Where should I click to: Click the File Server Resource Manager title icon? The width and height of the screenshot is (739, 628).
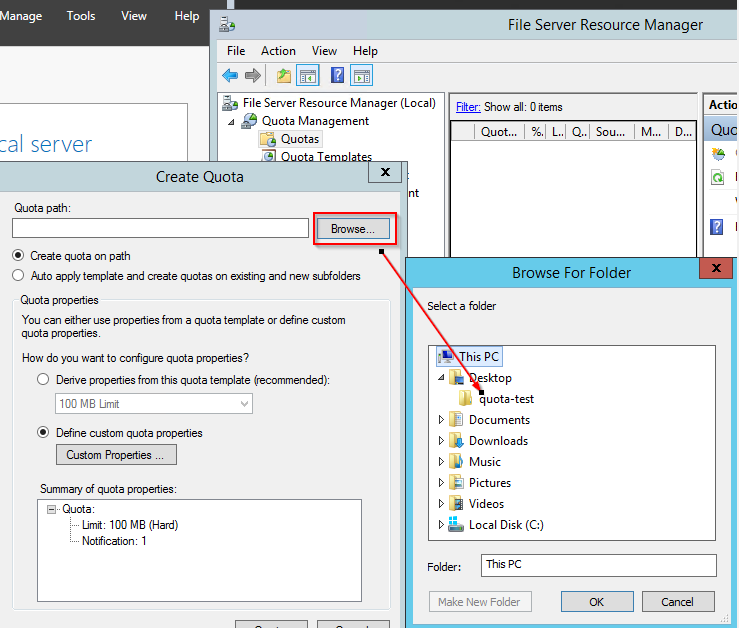[227, 25]
